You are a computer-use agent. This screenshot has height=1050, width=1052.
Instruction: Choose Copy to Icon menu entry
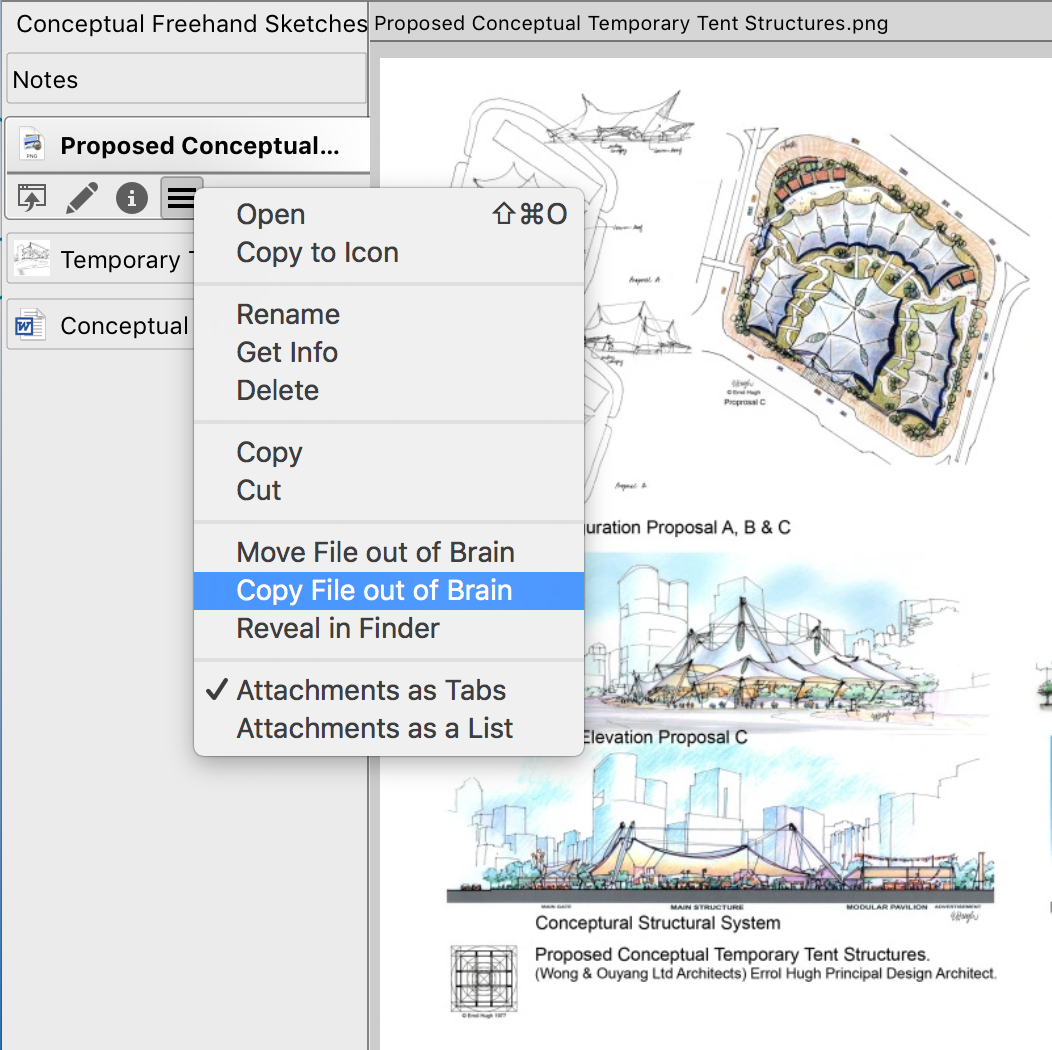coord(317,252)
